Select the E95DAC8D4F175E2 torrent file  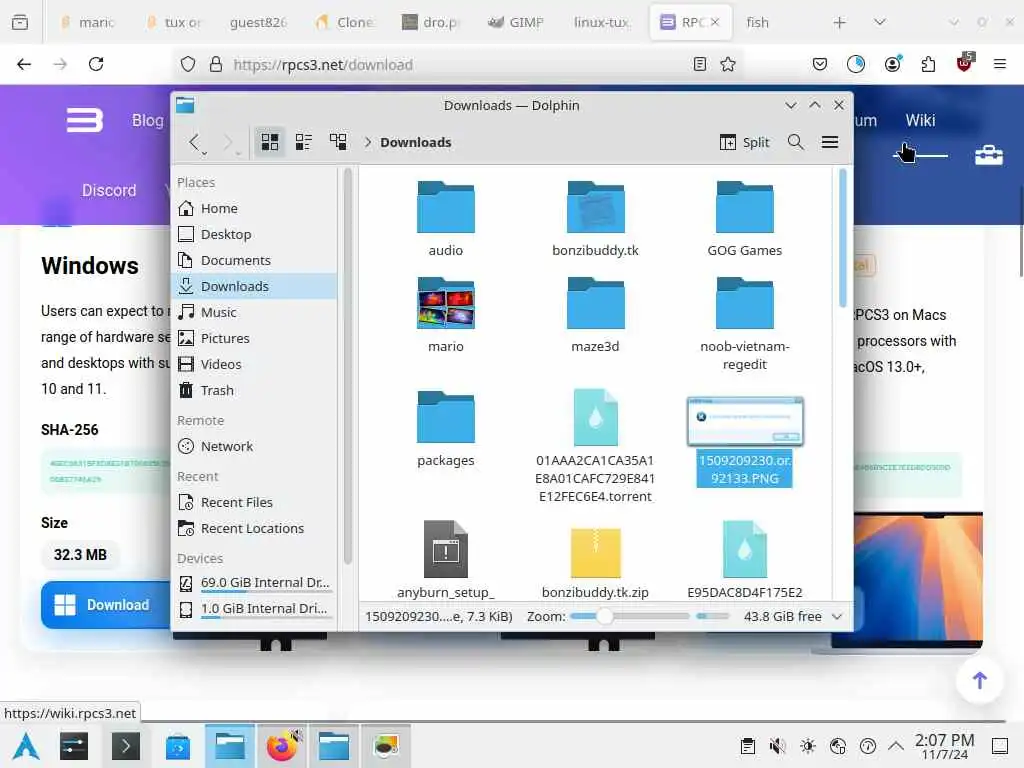click(x=744, y=560)
